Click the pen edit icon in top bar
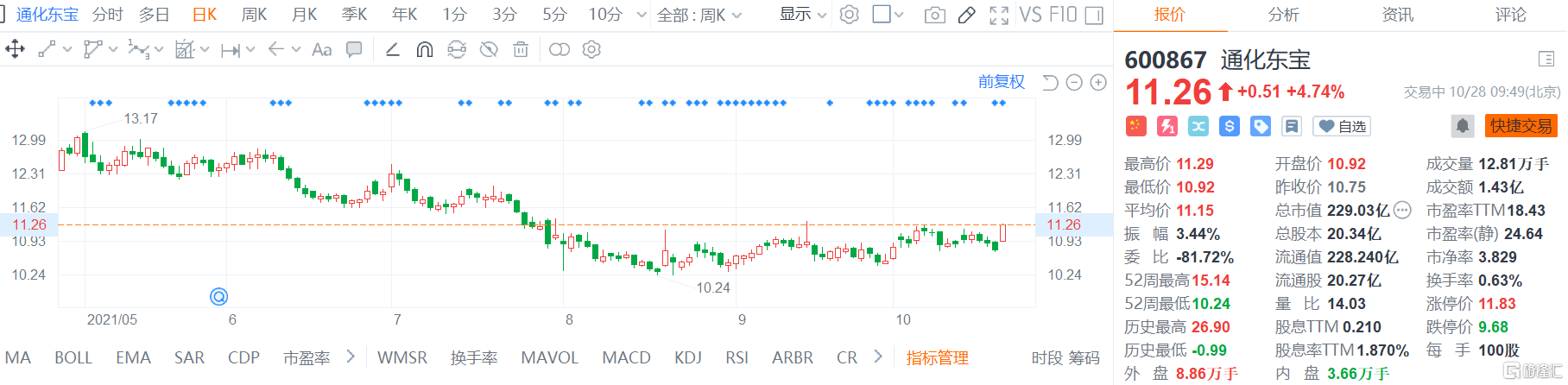 tap(967, 15)
